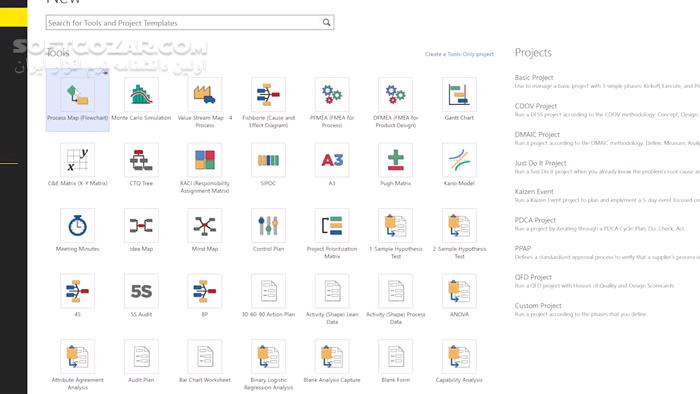Click Create a Tools-Only project link
Viewport: 700px width, 394px height.
[x=459, y=54]
